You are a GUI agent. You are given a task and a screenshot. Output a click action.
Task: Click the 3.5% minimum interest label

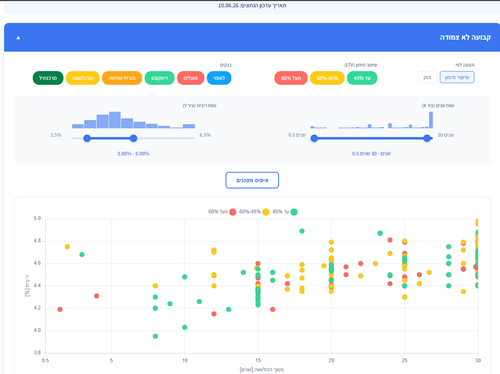(56, 135)
